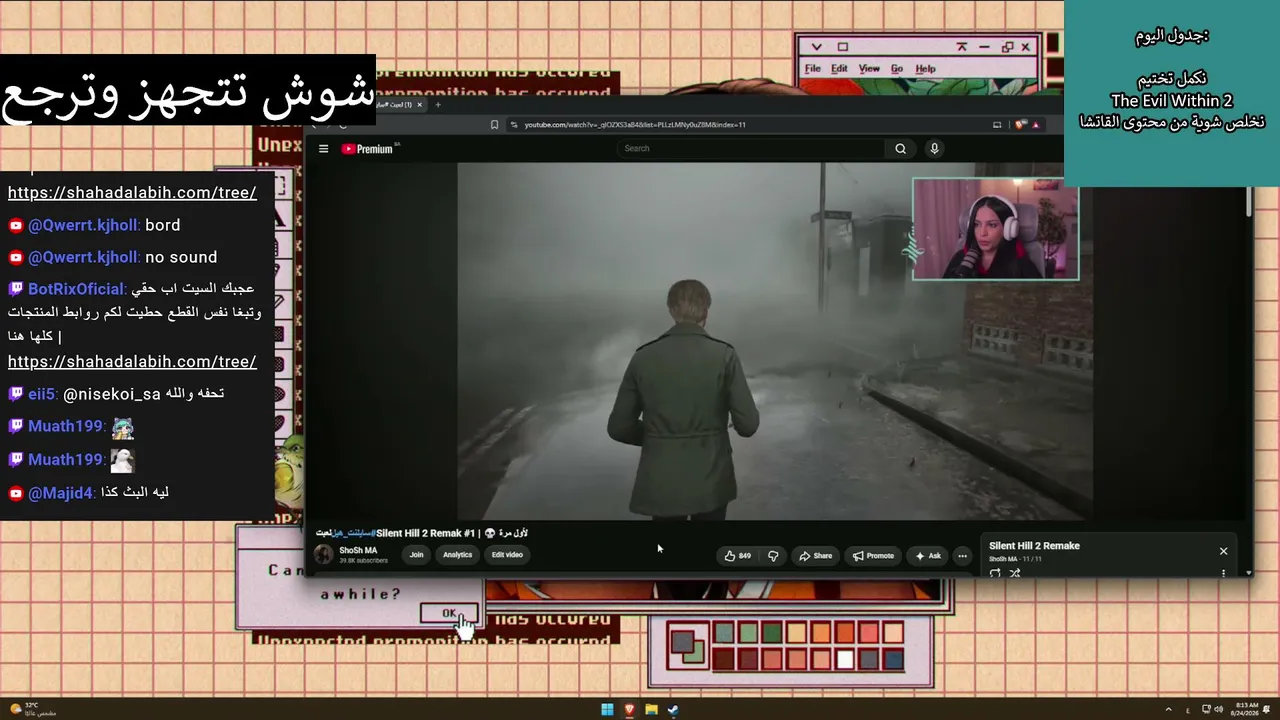Screen dimensions: 1280x720
Task: Focus the YouTube search box
Action: pyautogui.click(x=750, y=149)
